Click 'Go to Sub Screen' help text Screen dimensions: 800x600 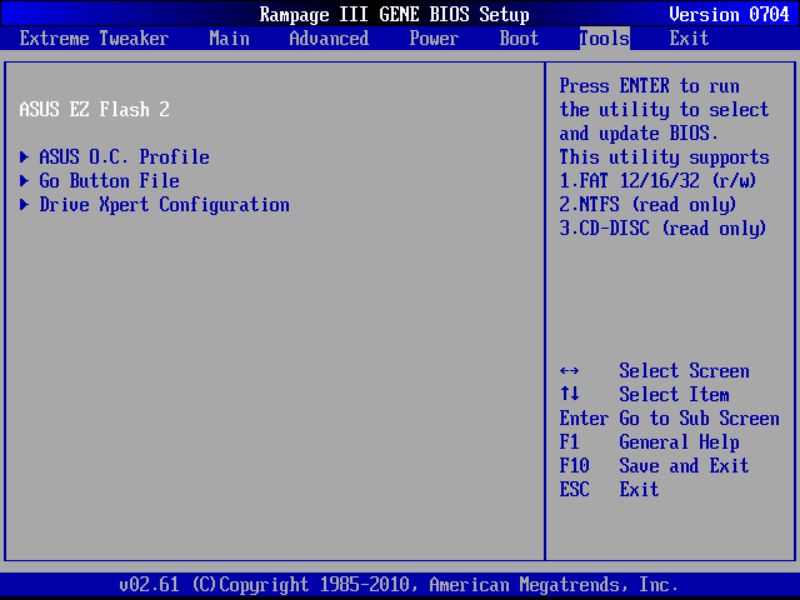699,418
